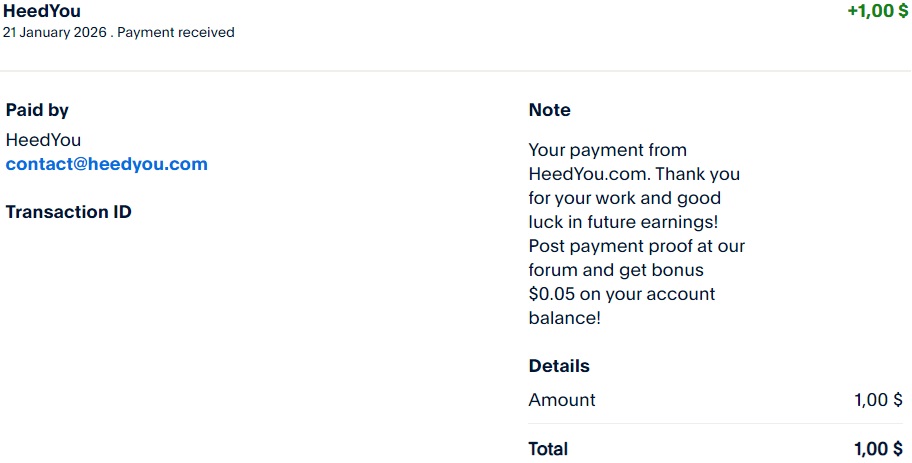Image resolution: width=912 pixels, height=463 pixels.
Task: Click the 21 January 2026 date
Action: coord(54,32)
